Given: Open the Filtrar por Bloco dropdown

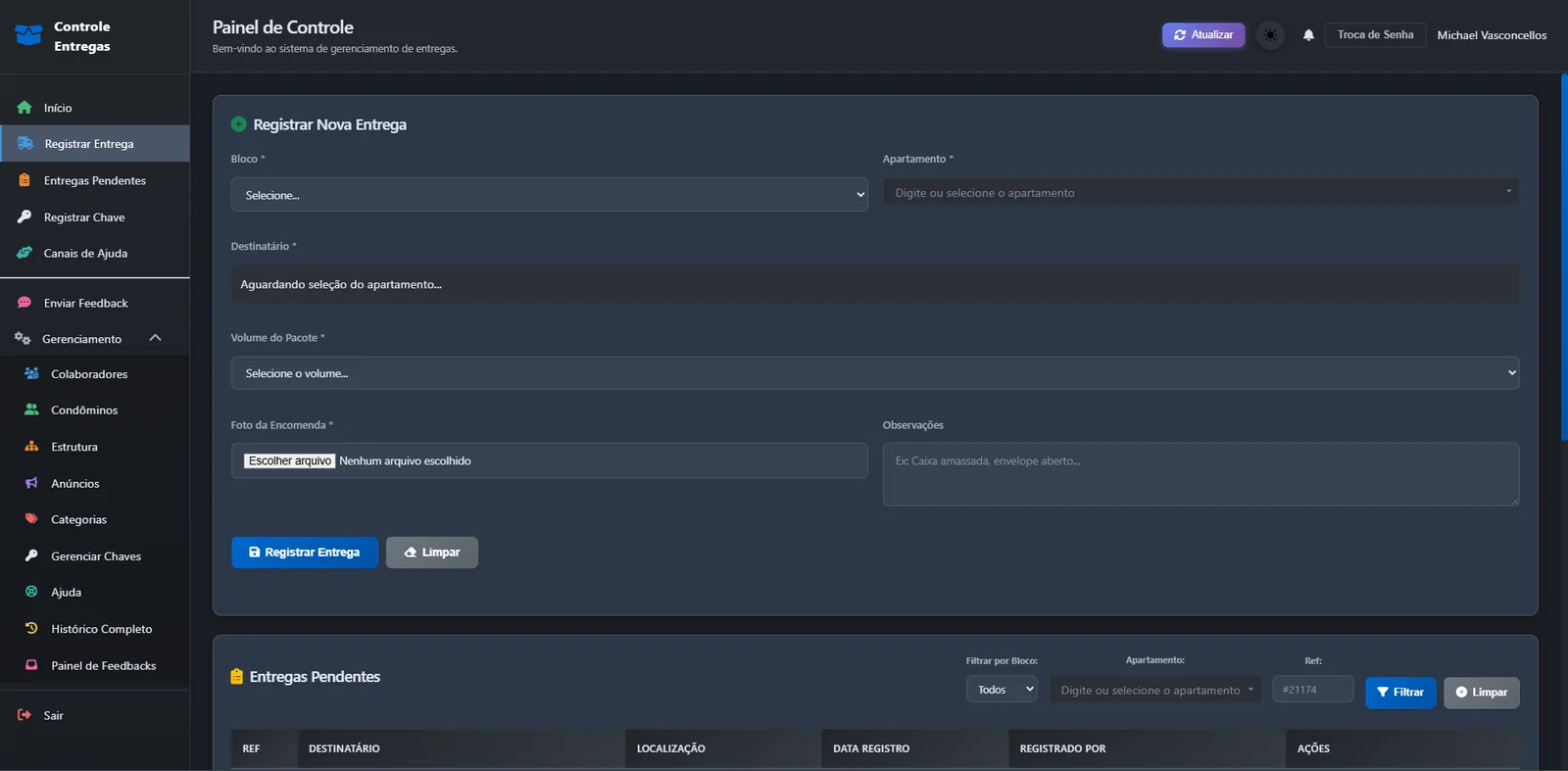Looking at the screenshot, I should tap(1003, 690).
